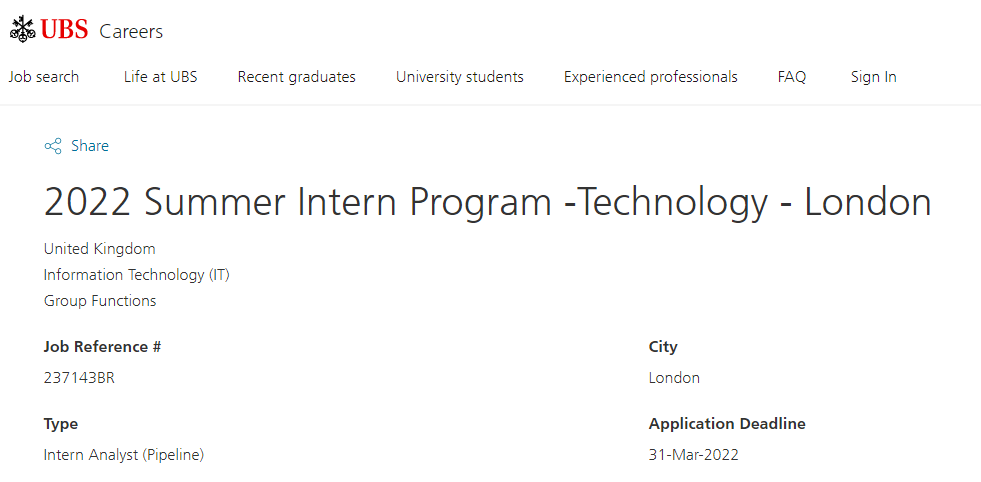Viewport: 981px width, 482px height.
Task: Click Sign In link
Action: click(x=873, y=77)
